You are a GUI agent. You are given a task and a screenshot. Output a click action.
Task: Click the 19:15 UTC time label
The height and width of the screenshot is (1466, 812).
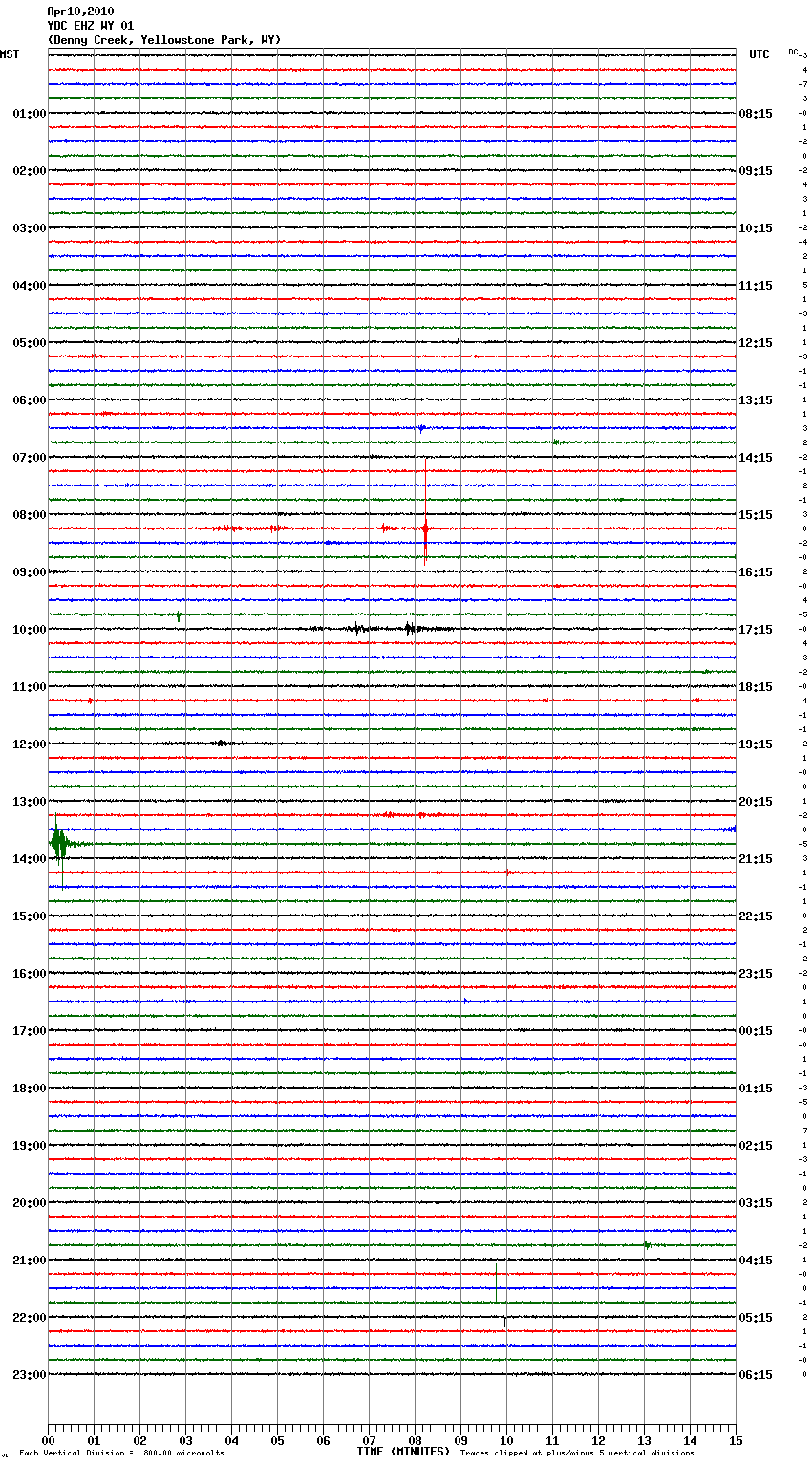pyautogui.click(x=756, y=744)
